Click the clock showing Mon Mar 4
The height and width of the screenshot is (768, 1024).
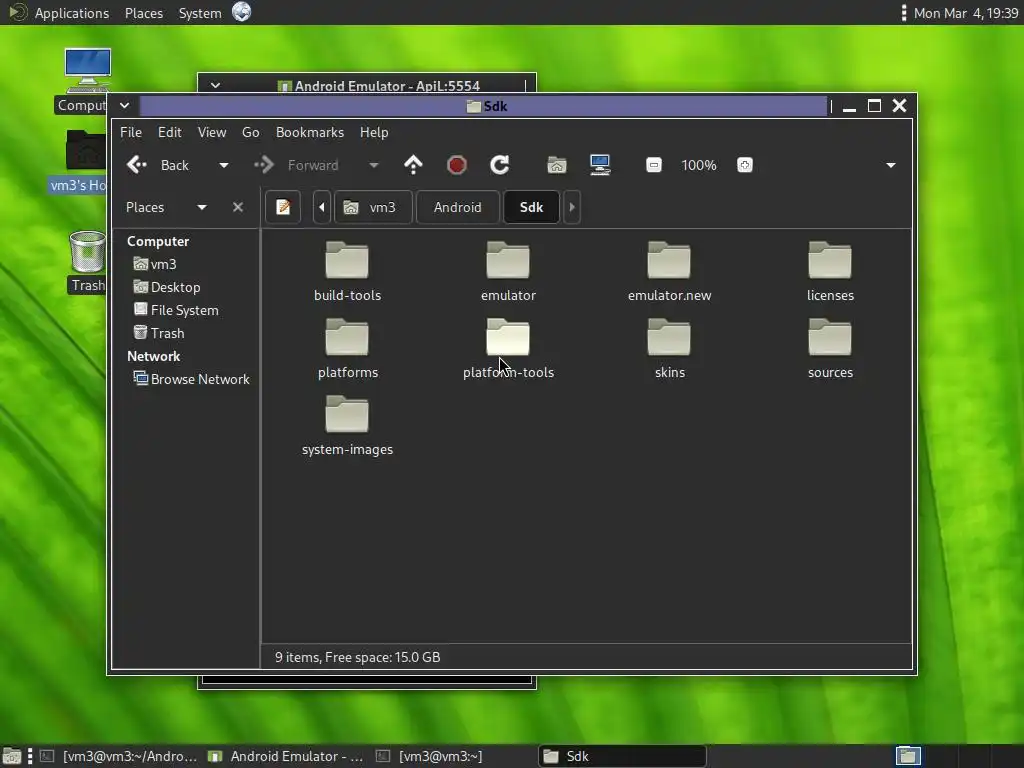point(966,13)
